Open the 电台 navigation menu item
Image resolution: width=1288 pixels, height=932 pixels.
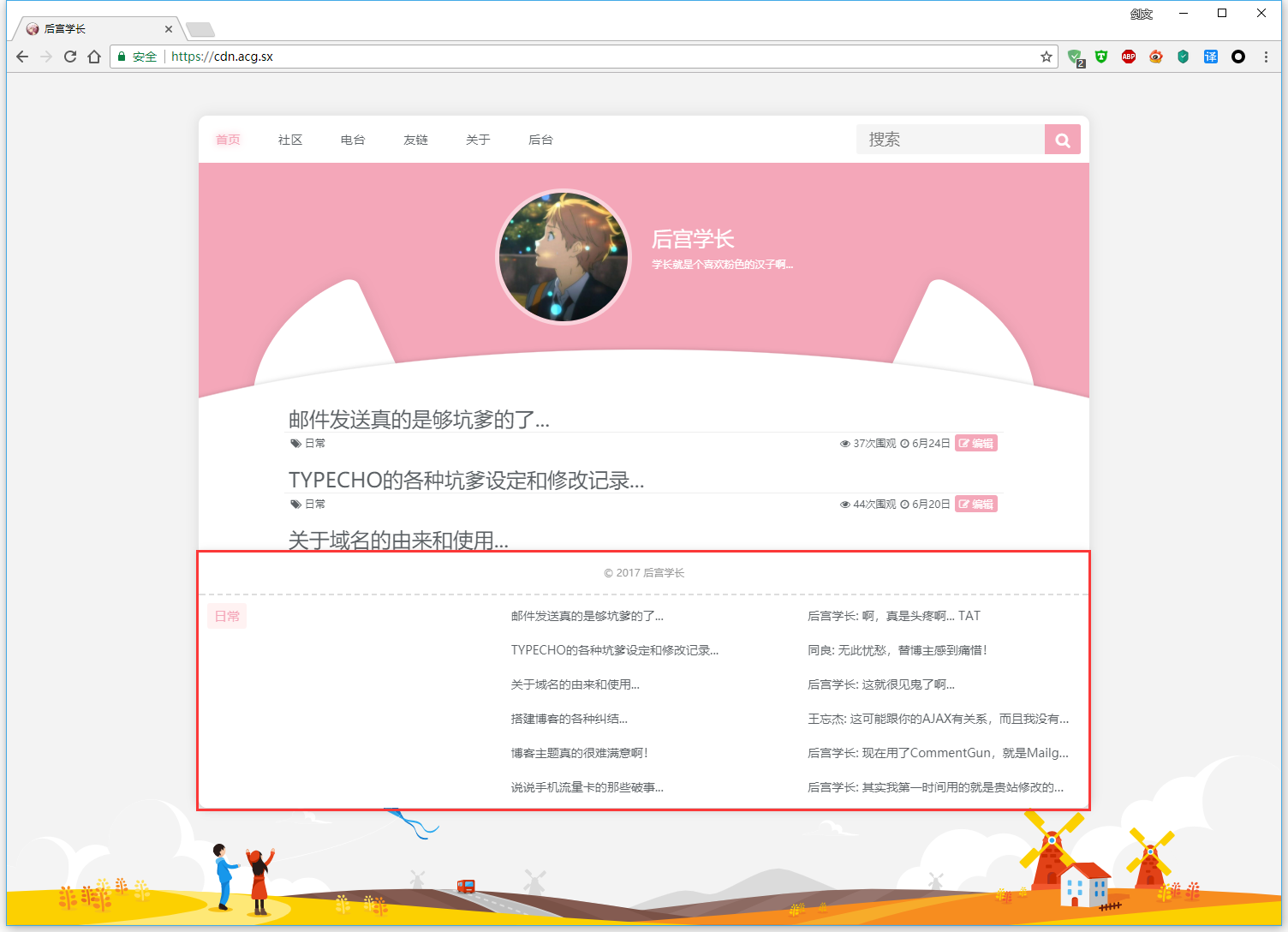point(353,140)
